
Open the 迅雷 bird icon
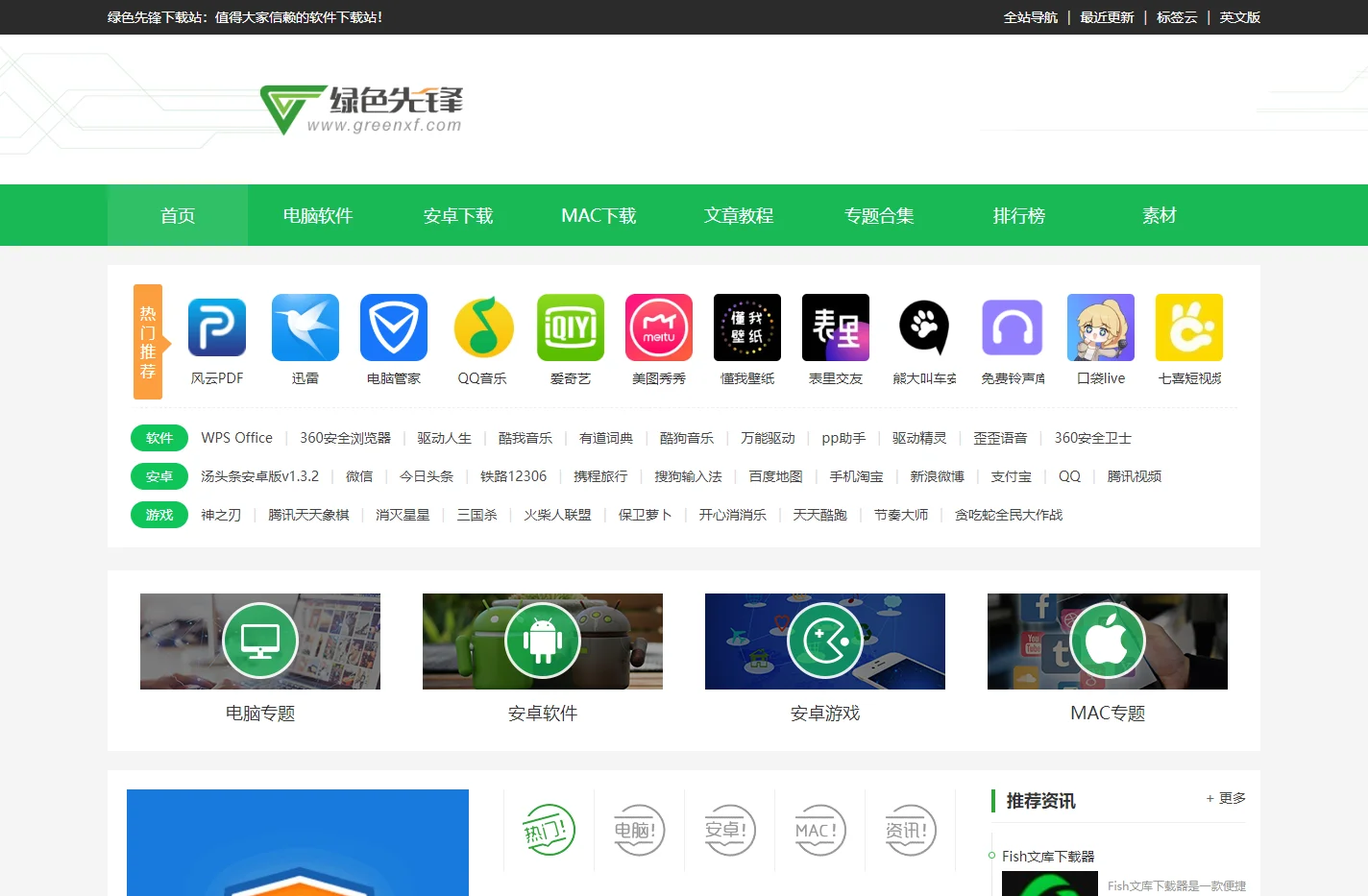[x=305, y=327]
